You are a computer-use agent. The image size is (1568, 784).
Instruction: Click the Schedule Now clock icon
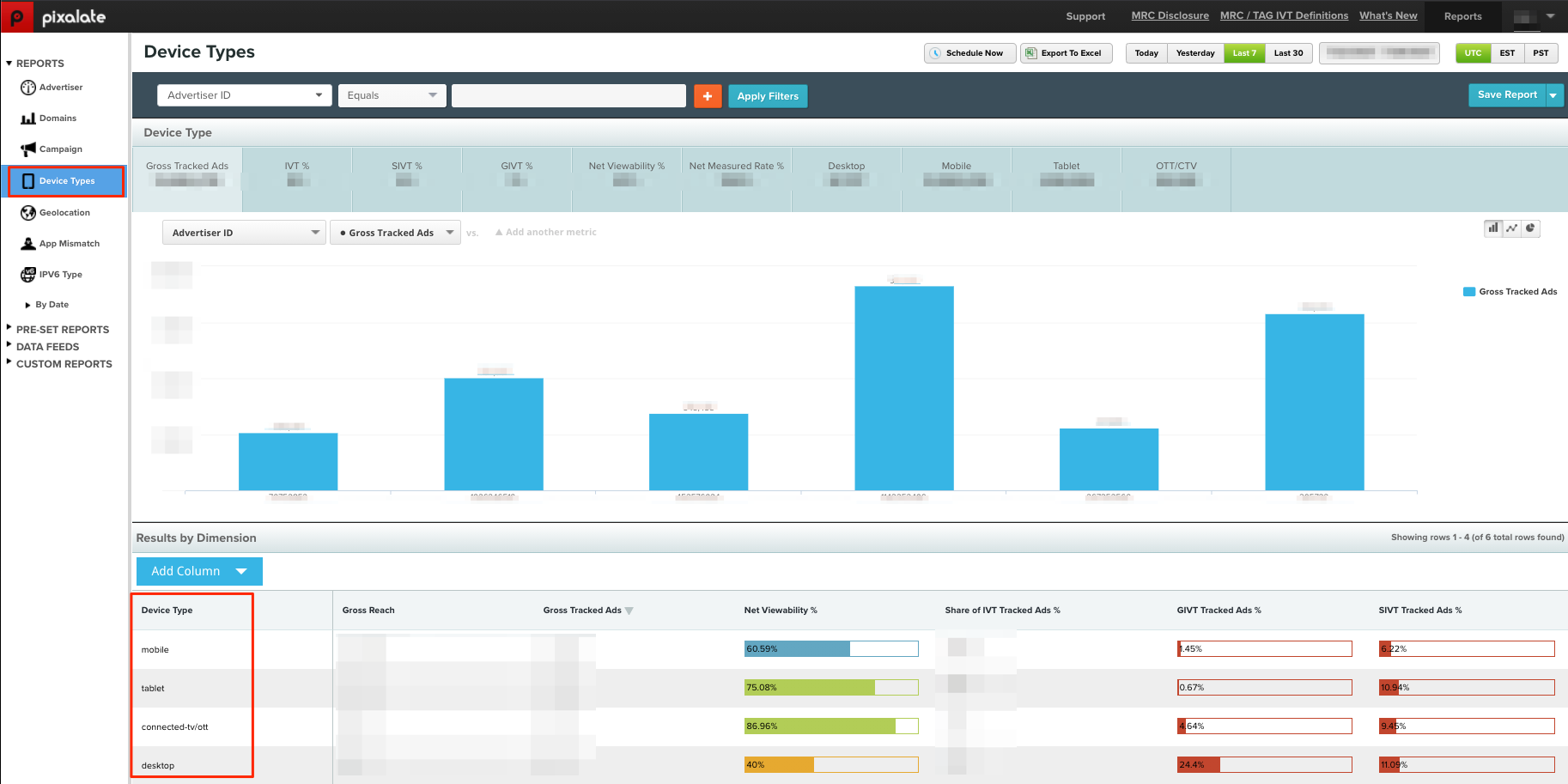(936, 53)
